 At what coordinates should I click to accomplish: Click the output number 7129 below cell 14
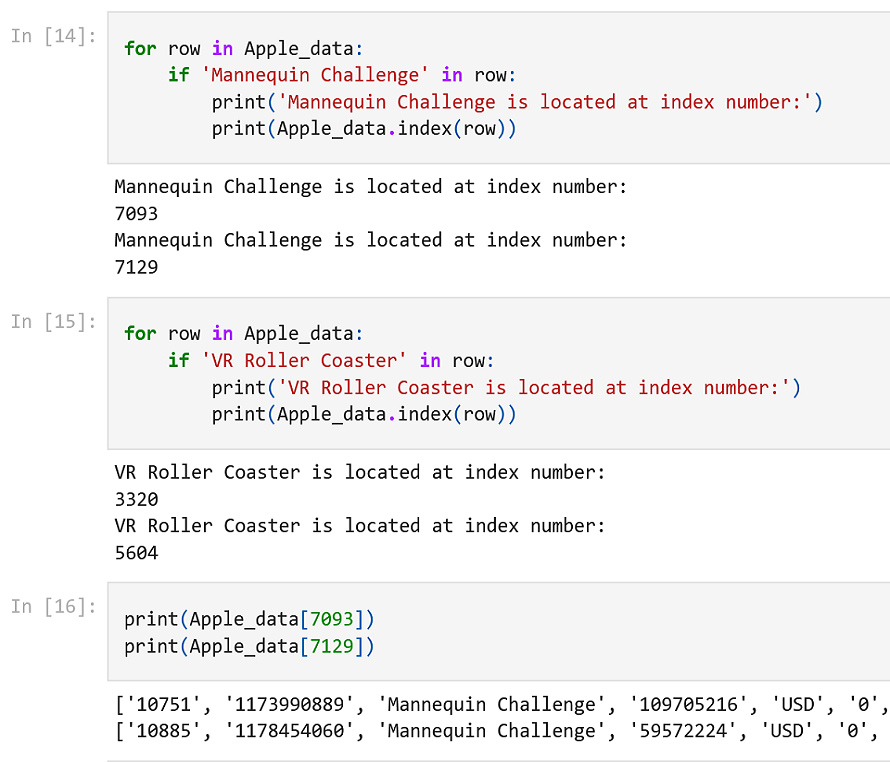pos(137,268)
